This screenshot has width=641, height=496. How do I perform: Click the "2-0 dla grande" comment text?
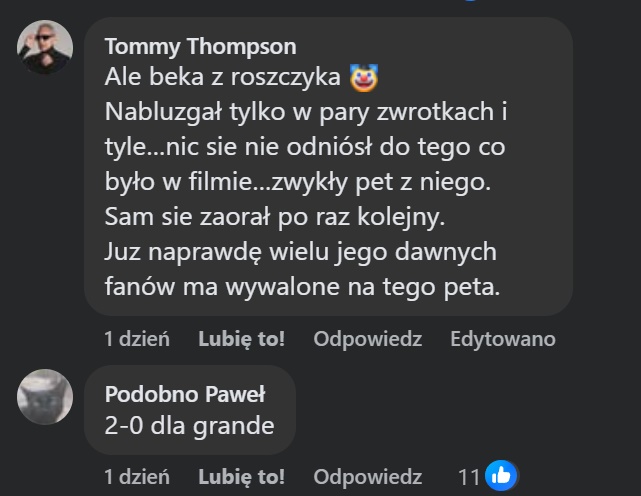pyautogui.click(x=189, y=425)
